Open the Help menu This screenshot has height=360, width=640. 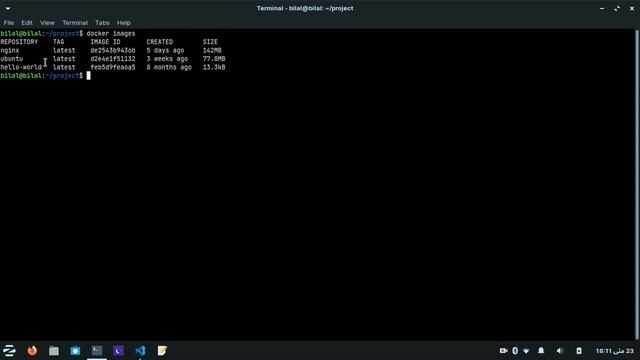point(124,23)
